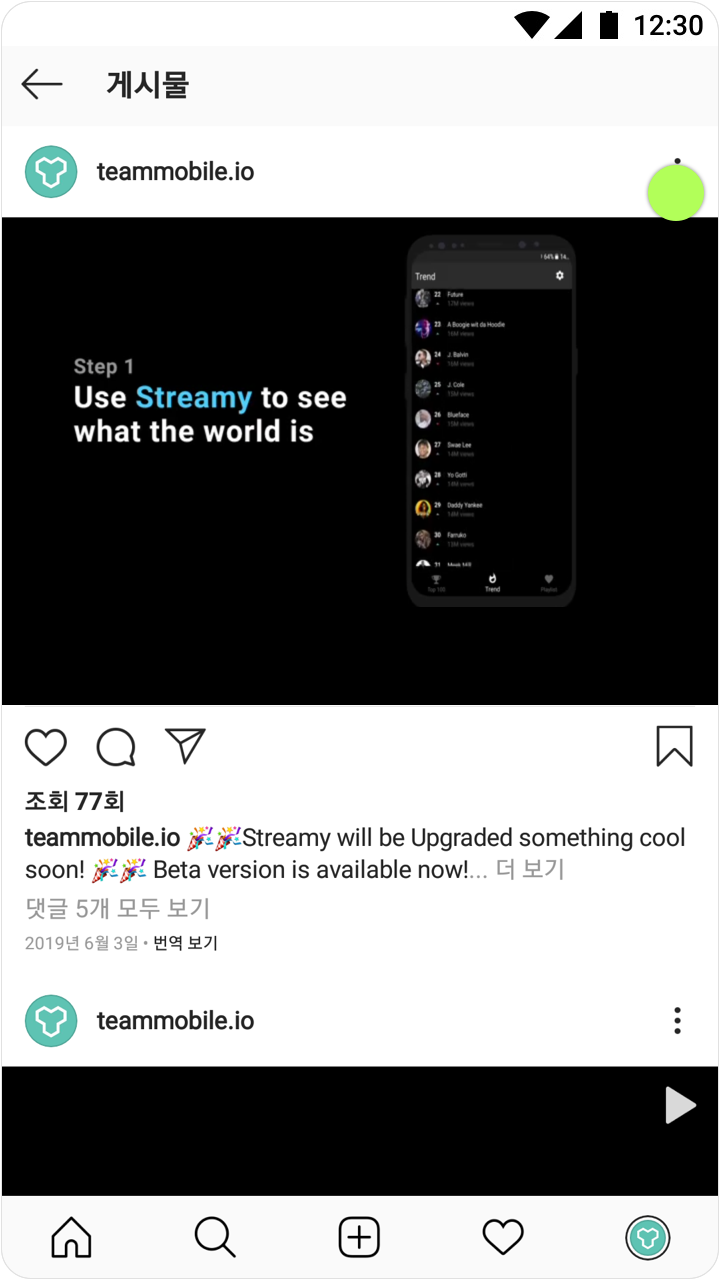Expand caption with 더 보기
The image size is (720, 1280).
click(x=530, y=870)
